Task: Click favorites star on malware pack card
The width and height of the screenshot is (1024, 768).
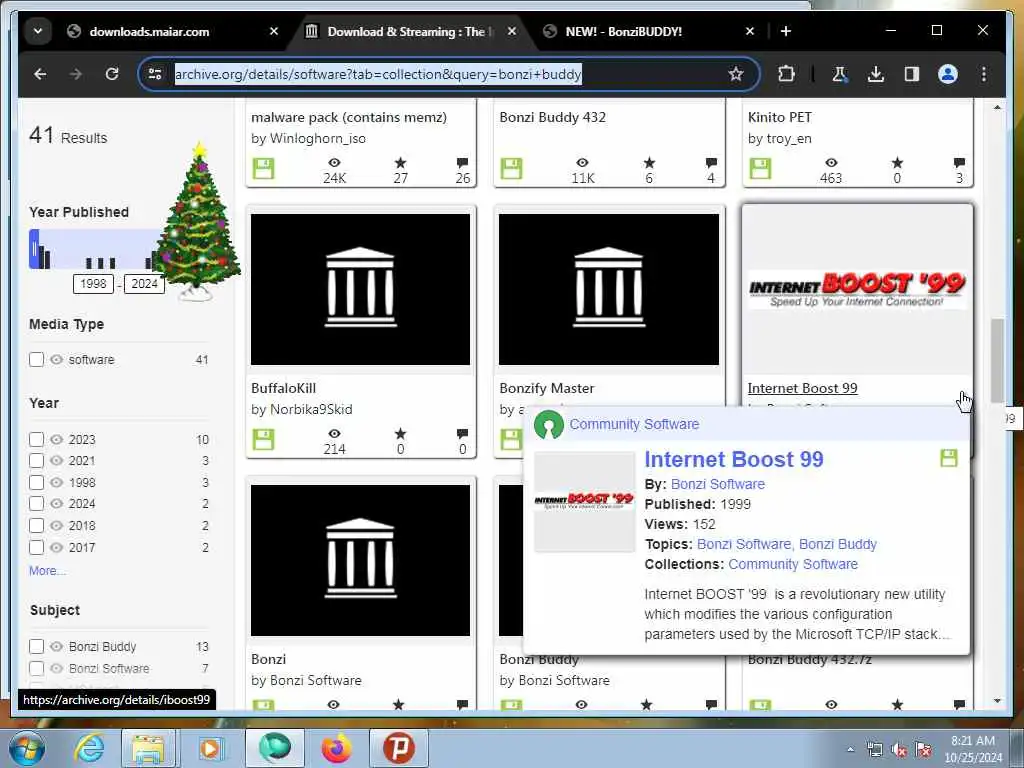Action: pyautogui.click(x=400, y=163)
